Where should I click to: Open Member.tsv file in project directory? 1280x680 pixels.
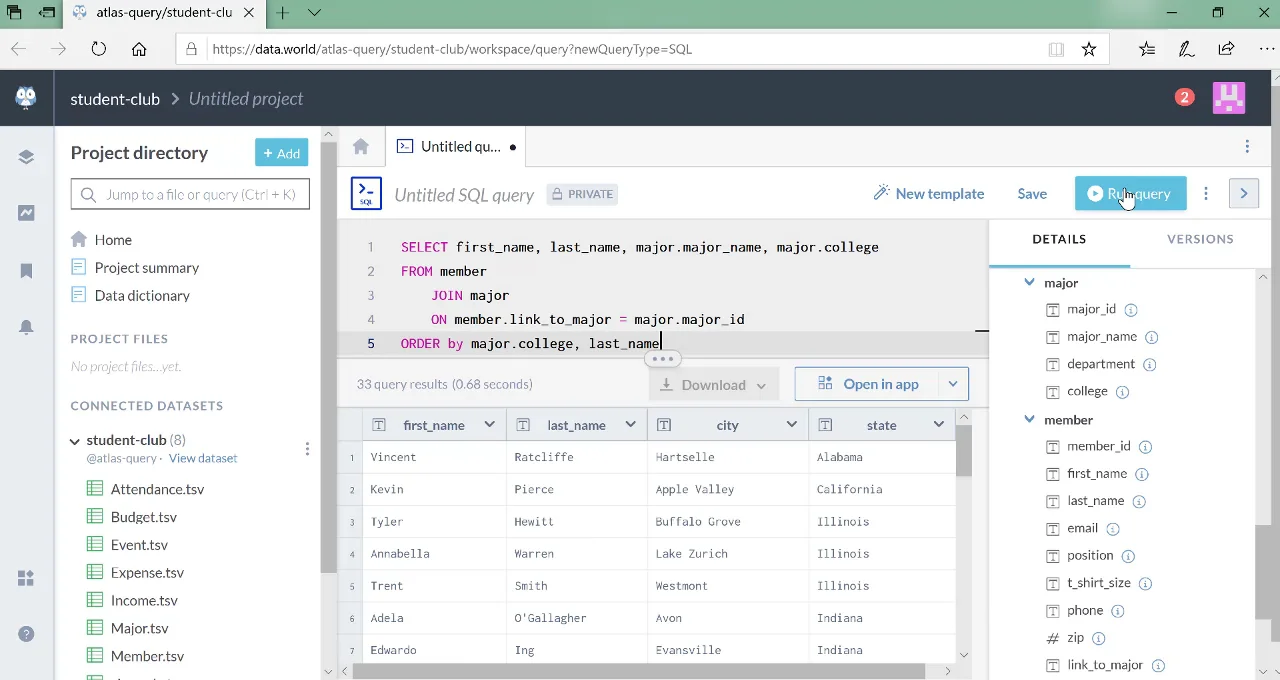pos(147,656)
